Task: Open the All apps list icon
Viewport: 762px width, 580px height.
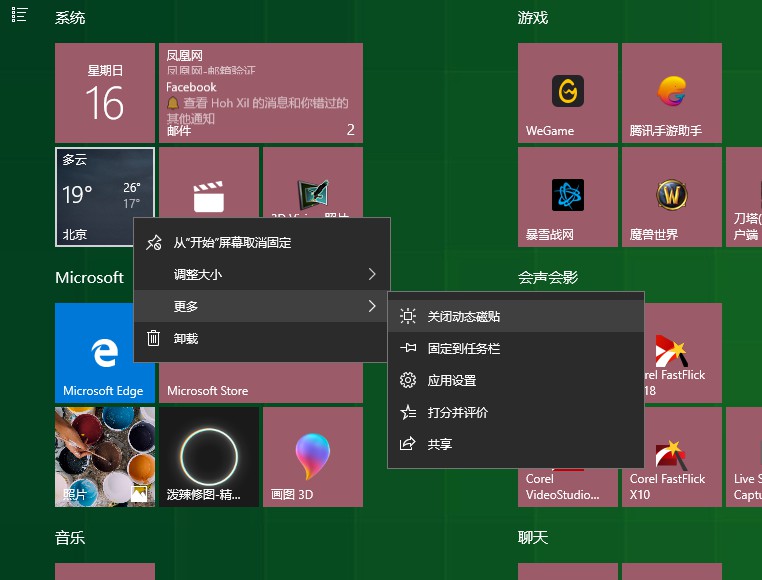Action: tap(19, 15)
